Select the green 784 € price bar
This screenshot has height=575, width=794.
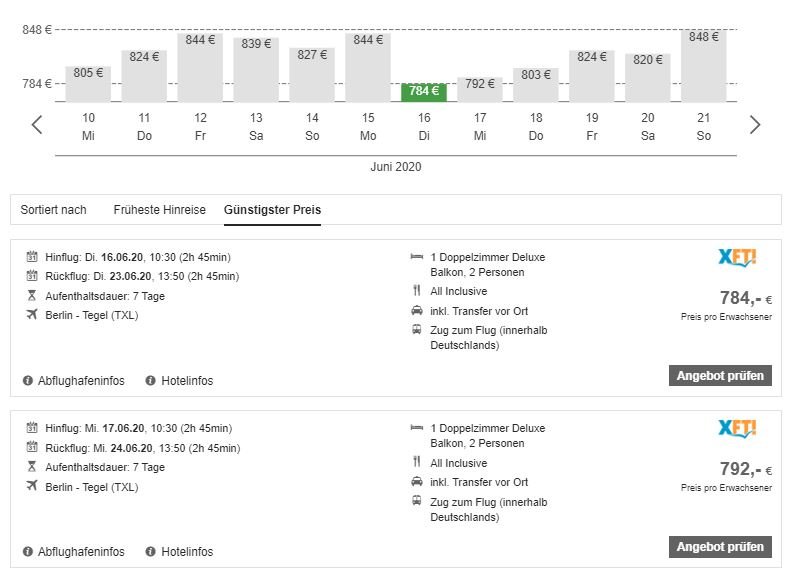coord(424,92)
